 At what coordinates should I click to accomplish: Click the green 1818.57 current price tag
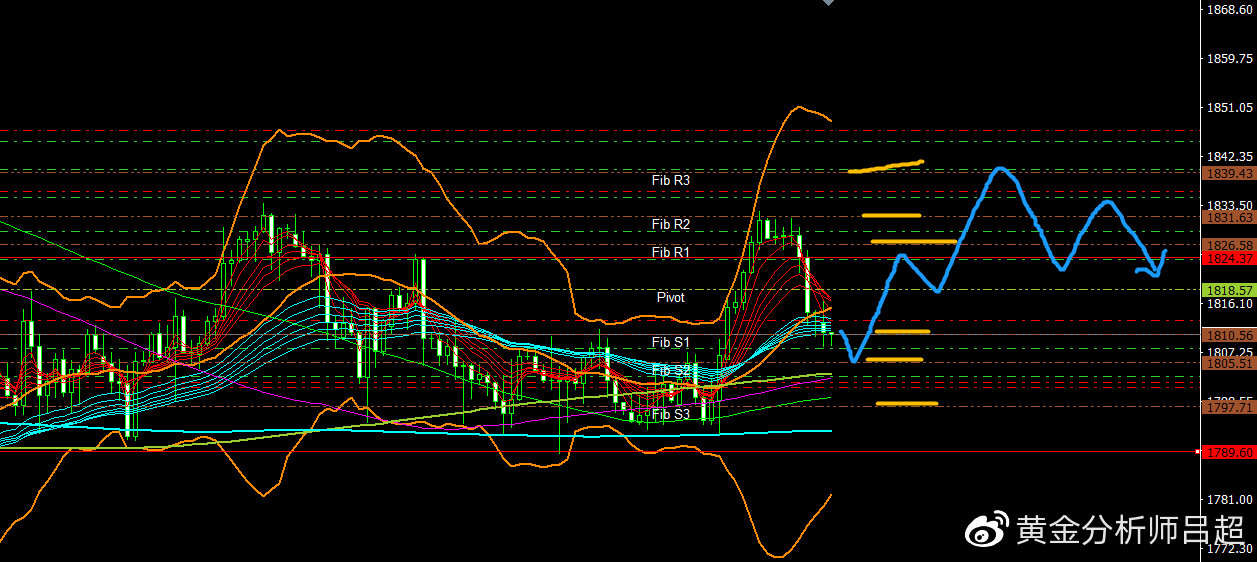1229,290
